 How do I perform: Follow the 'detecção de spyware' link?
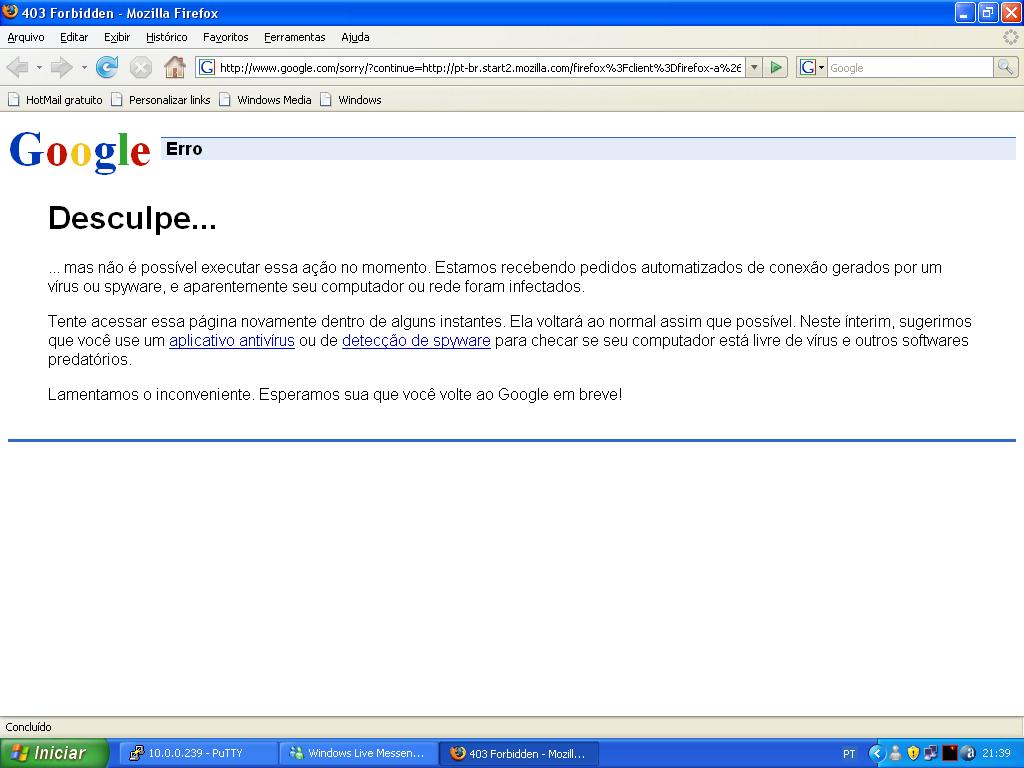(416, 340)
